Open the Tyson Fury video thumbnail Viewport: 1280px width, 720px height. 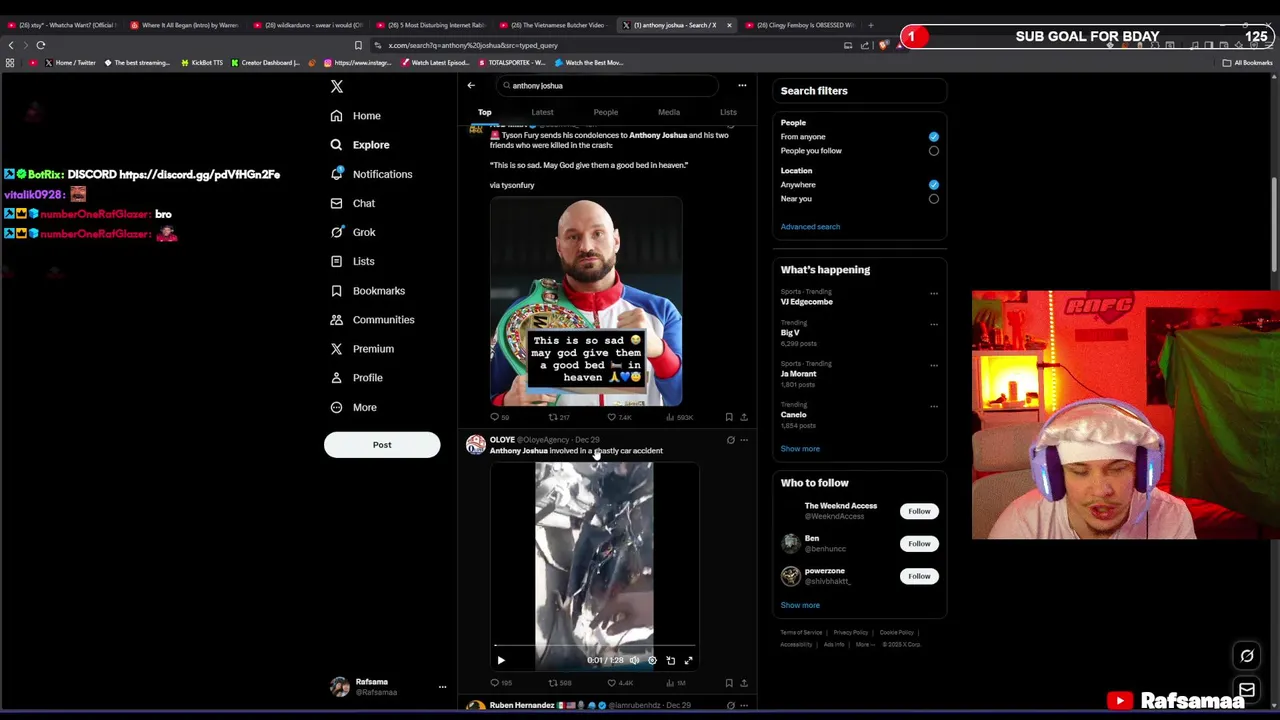click(x=586, y=301)
